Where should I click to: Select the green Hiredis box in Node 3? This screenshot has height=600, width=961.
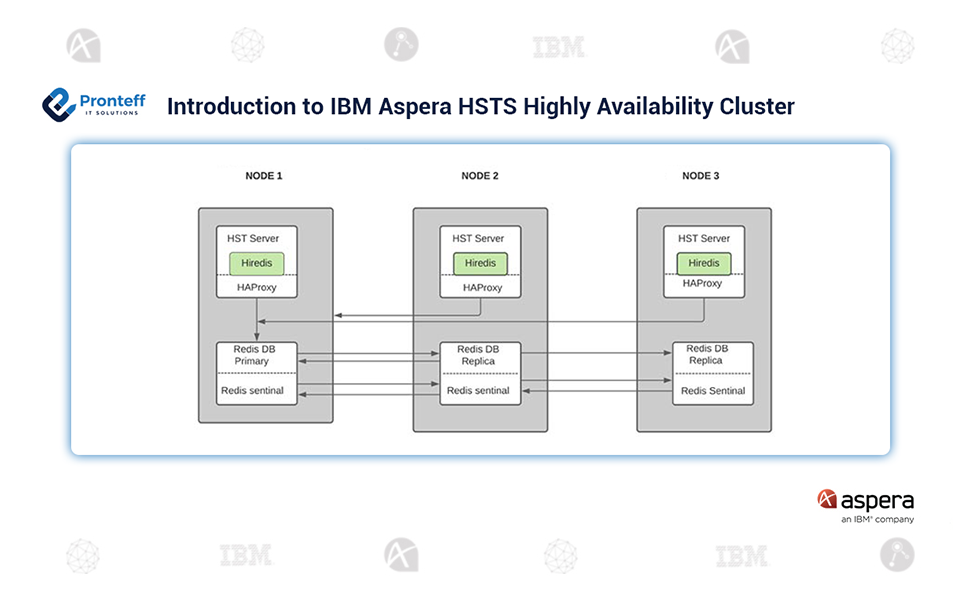coord(704,263)
